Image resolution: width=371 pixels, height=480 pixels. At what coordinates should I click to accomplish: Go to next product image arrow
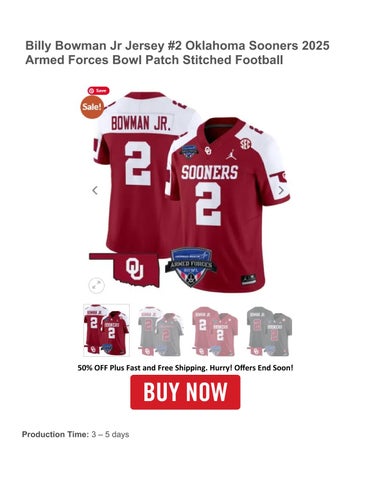point(281,190)
